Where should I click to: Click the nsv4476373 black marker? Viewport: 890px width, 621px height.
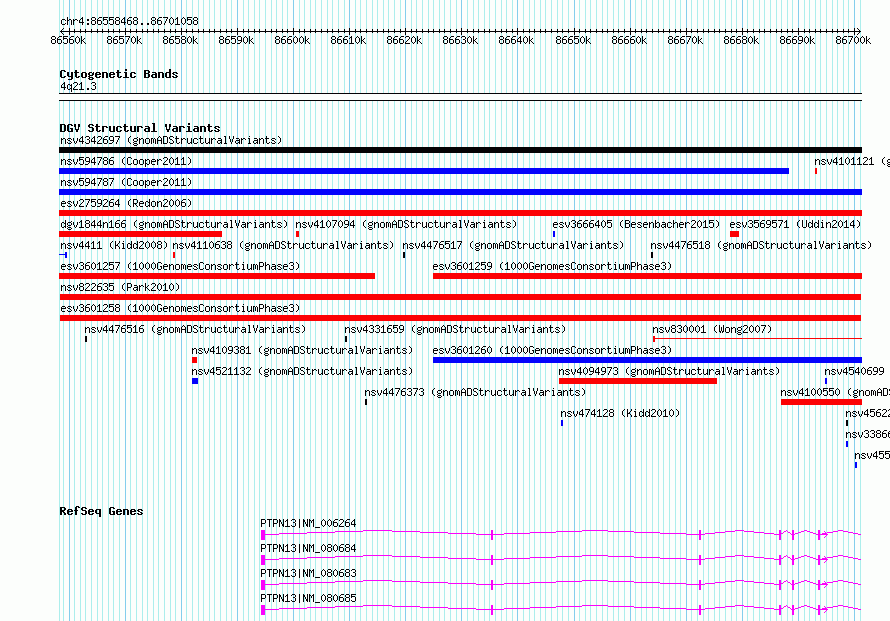click(x=366, y=402)
